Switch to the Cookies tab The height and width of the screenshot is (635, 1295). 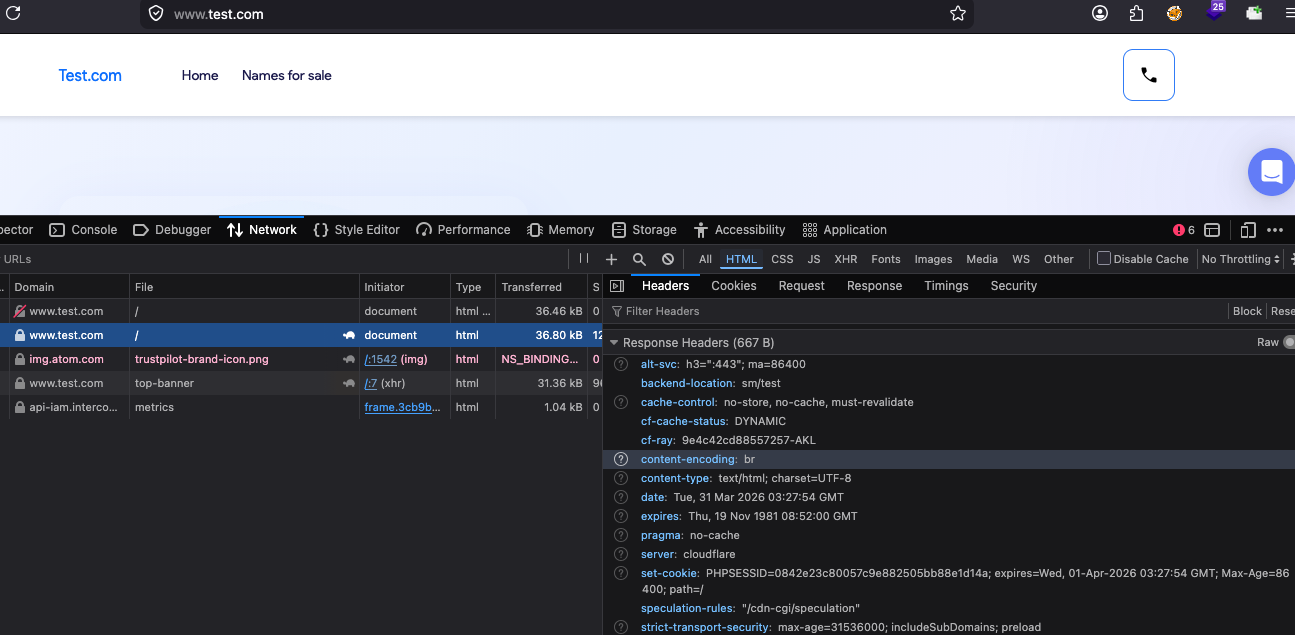tap(733, 286)
